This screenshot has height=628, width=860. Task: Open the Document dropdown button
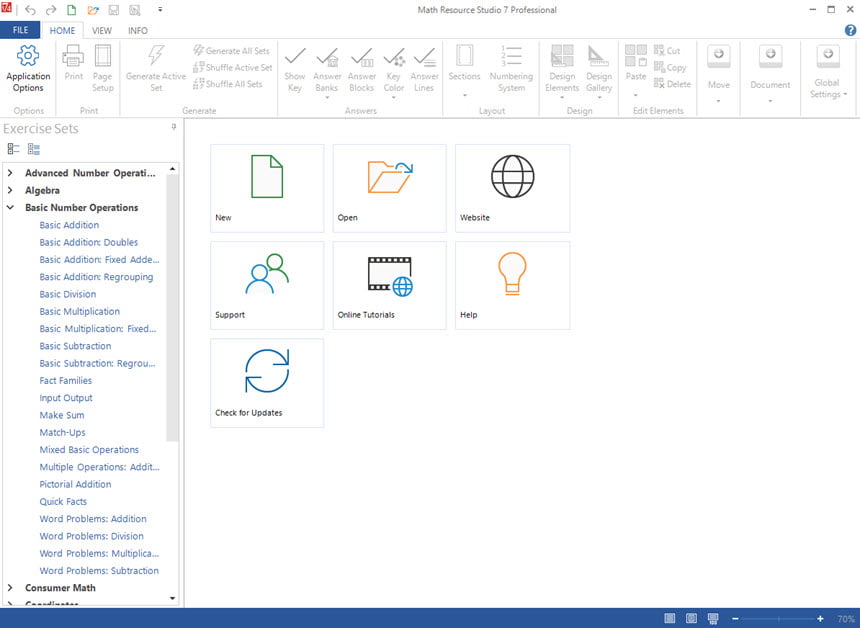click(x=770, y=74)
